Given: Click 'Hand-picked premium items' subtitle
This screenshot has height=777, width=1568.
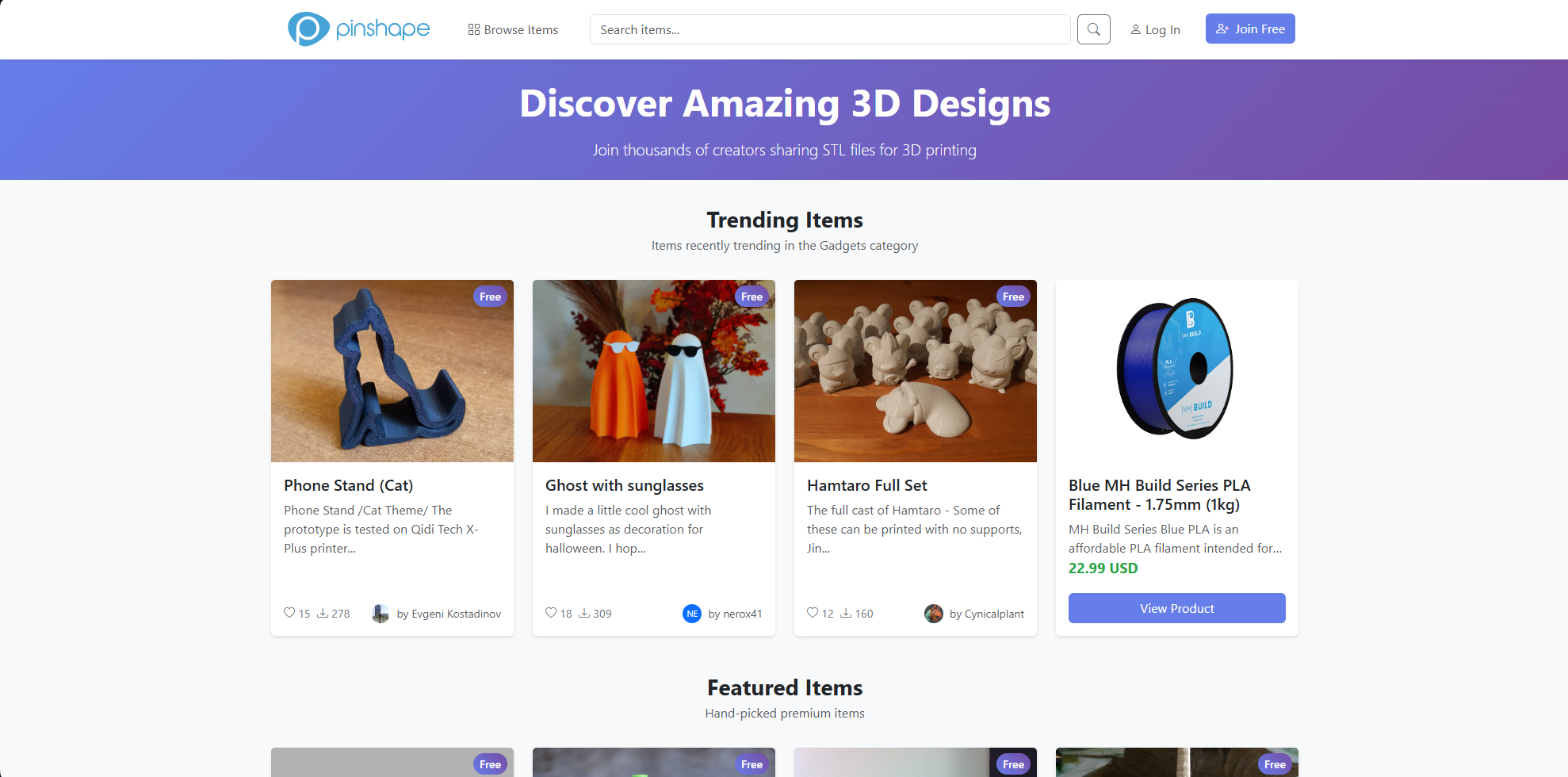Looking at the screenshot, I should [785, 713].
